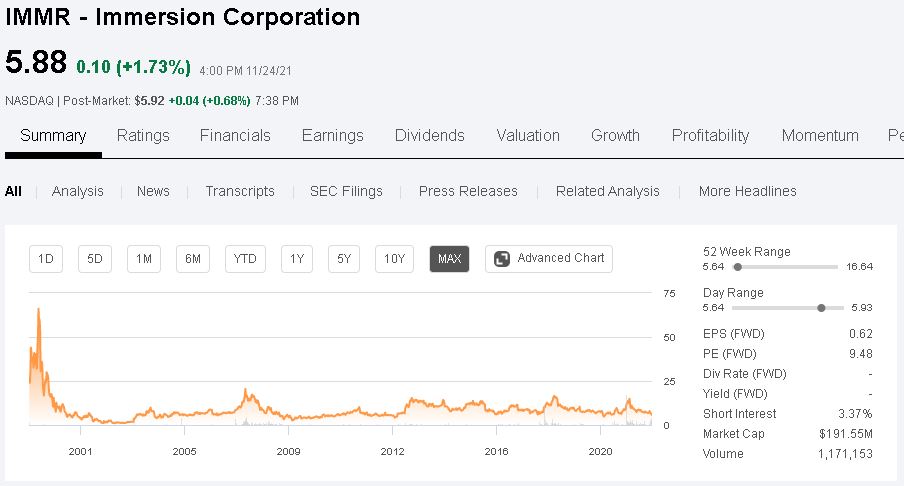Open the Ratings tab
The height and width of the screenshot is (486, 904).
(x=143, y=135)
